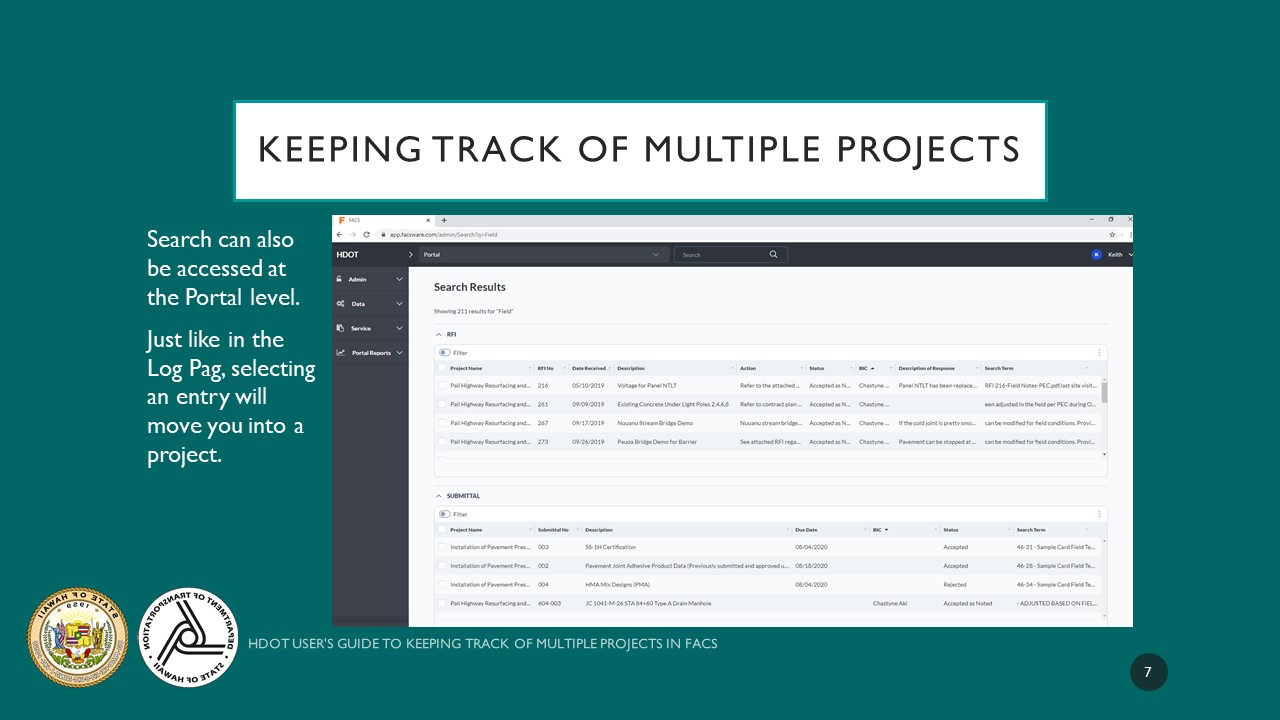Select 'SS-1H Certification' submittal entry
The image size is (1280, 720).
tap(610, 547)
